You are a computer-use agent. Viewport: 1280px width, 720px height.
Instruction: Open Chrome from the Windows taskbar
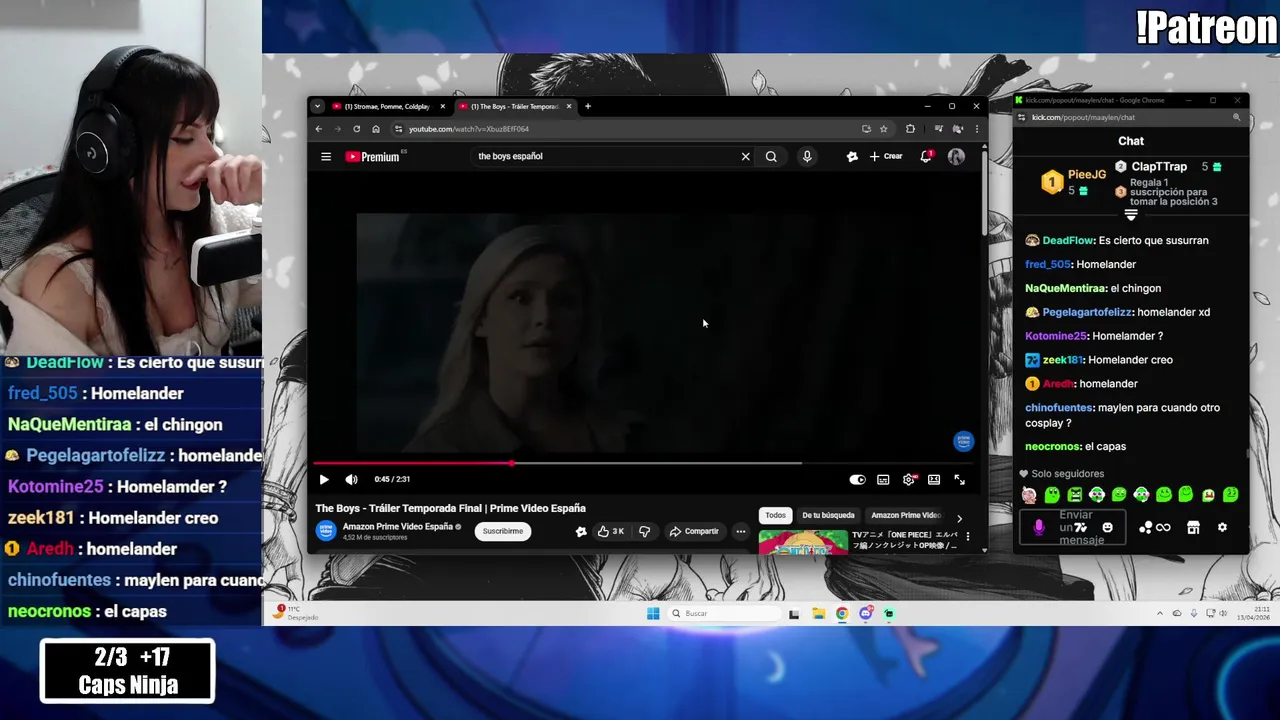click(842, 614)
